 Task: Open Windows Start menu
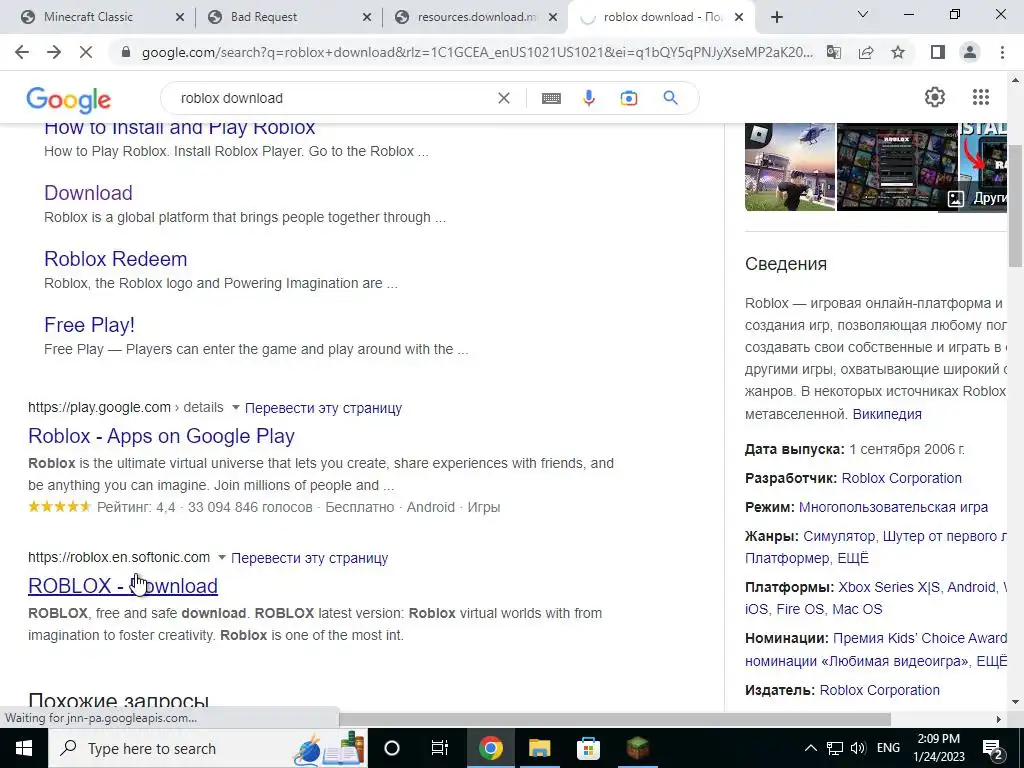(24, 748)
